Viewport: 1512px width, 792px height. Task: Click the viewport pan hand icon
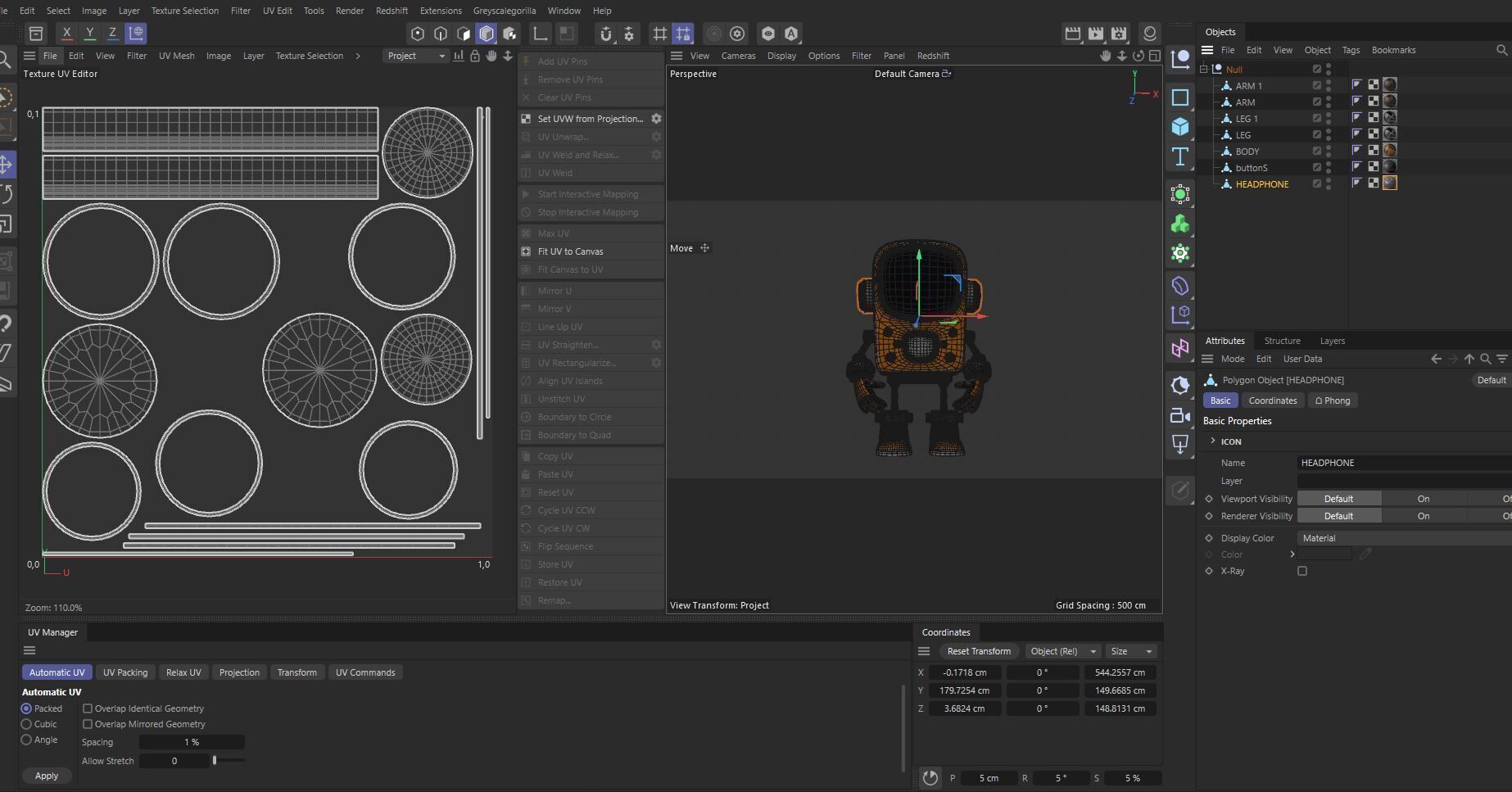coord(1105,56)
